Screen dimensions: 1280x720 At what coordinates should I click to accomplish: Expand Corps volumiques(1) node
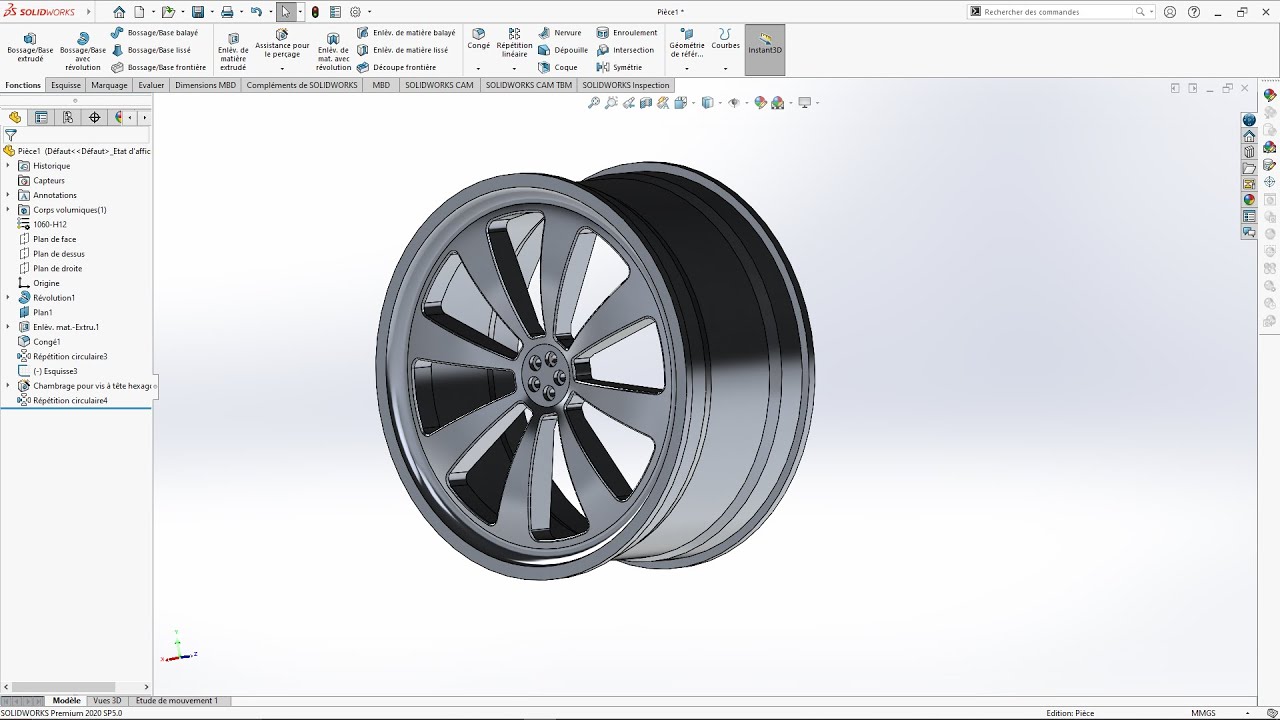[8, 210]
